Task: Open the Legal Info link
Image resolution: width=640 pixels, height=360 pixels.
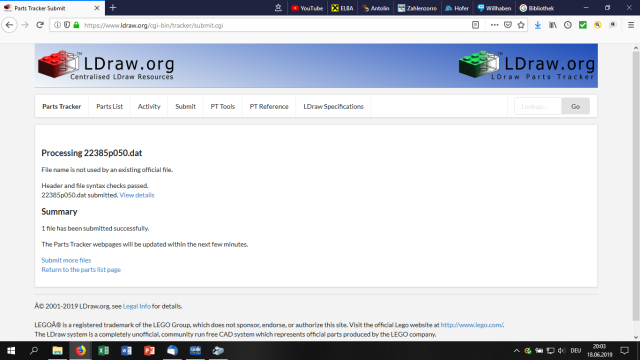Action: (x=137, y=306)
